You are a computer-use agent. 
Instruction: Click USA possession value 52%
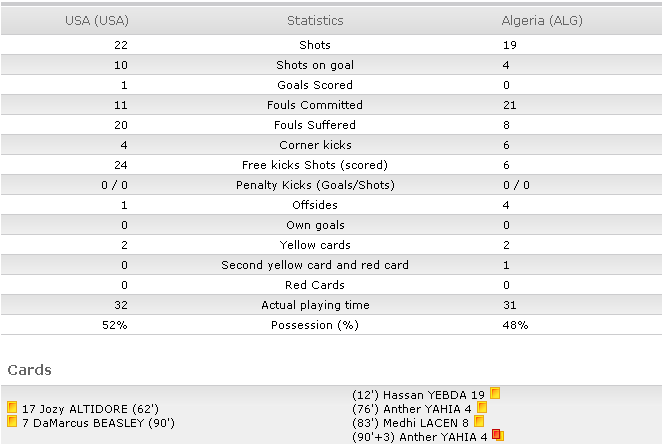(x=115, y=325)
